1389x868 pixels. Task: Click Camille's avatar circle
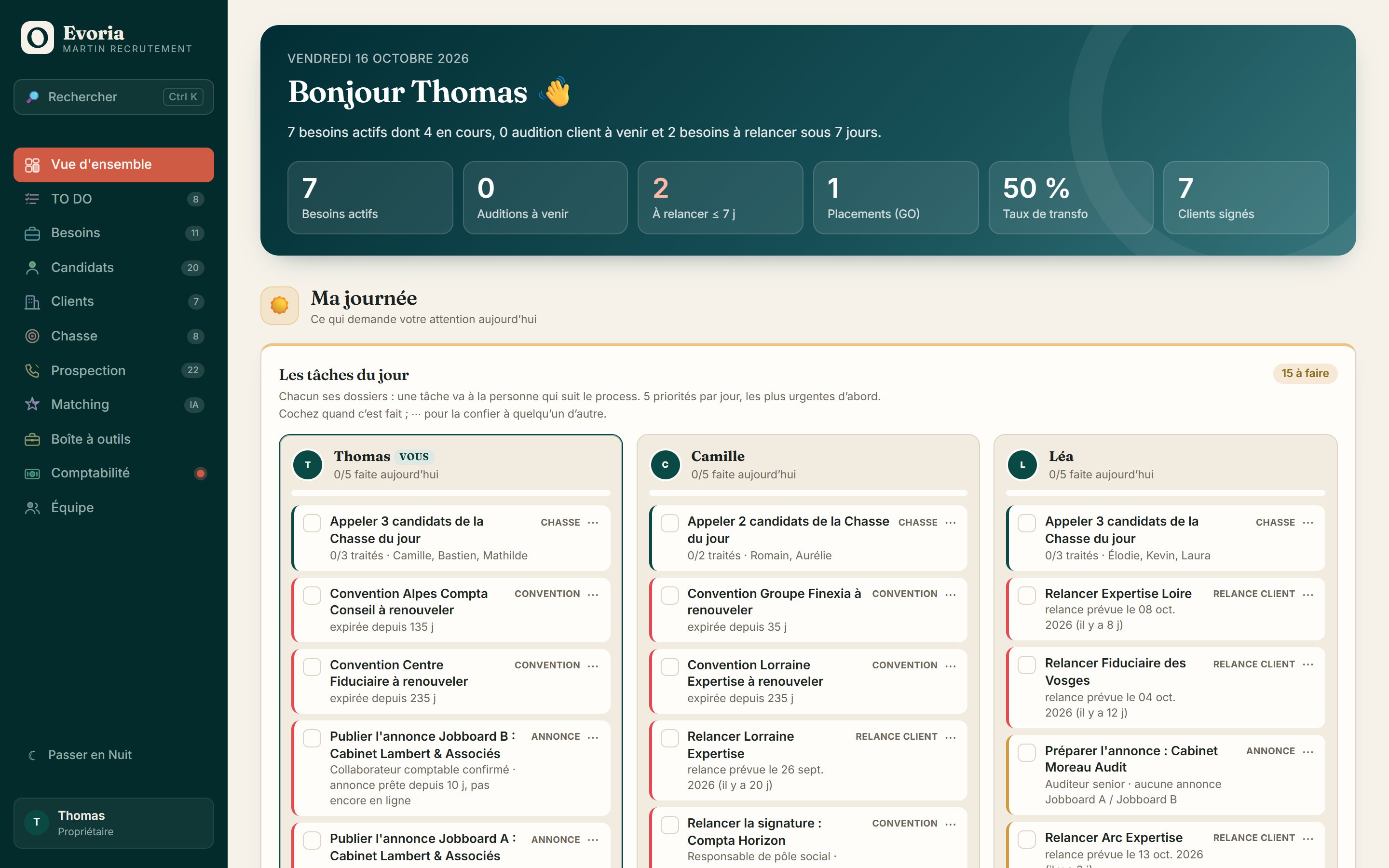point(665,464)
